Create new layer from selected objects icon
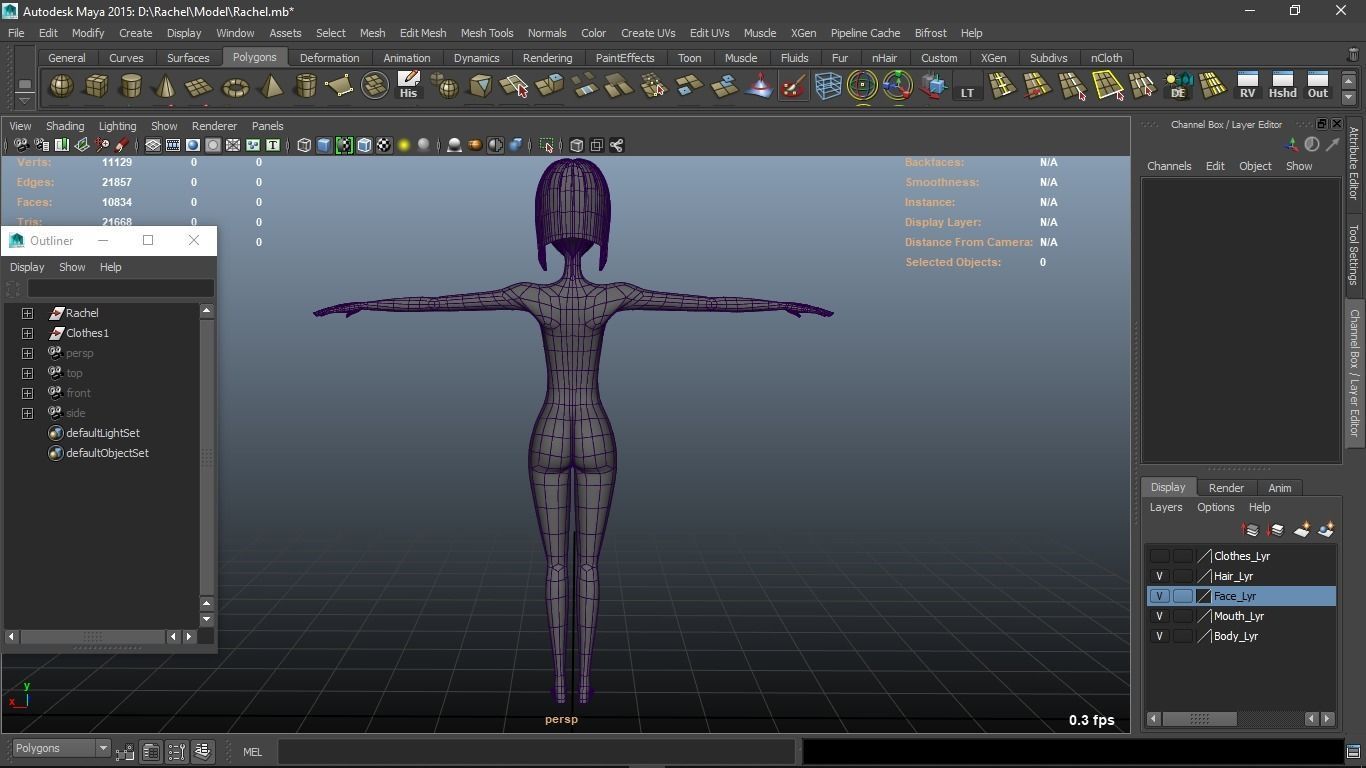Viewport: 1366px width, 768px height. (1326, 530)
